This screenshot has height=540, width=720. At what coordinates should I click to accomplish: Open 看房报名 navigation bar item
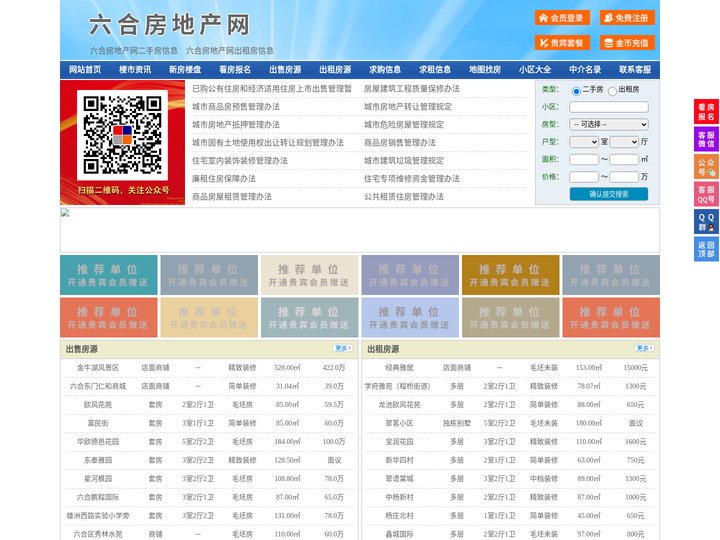click(x=235, y=70)
